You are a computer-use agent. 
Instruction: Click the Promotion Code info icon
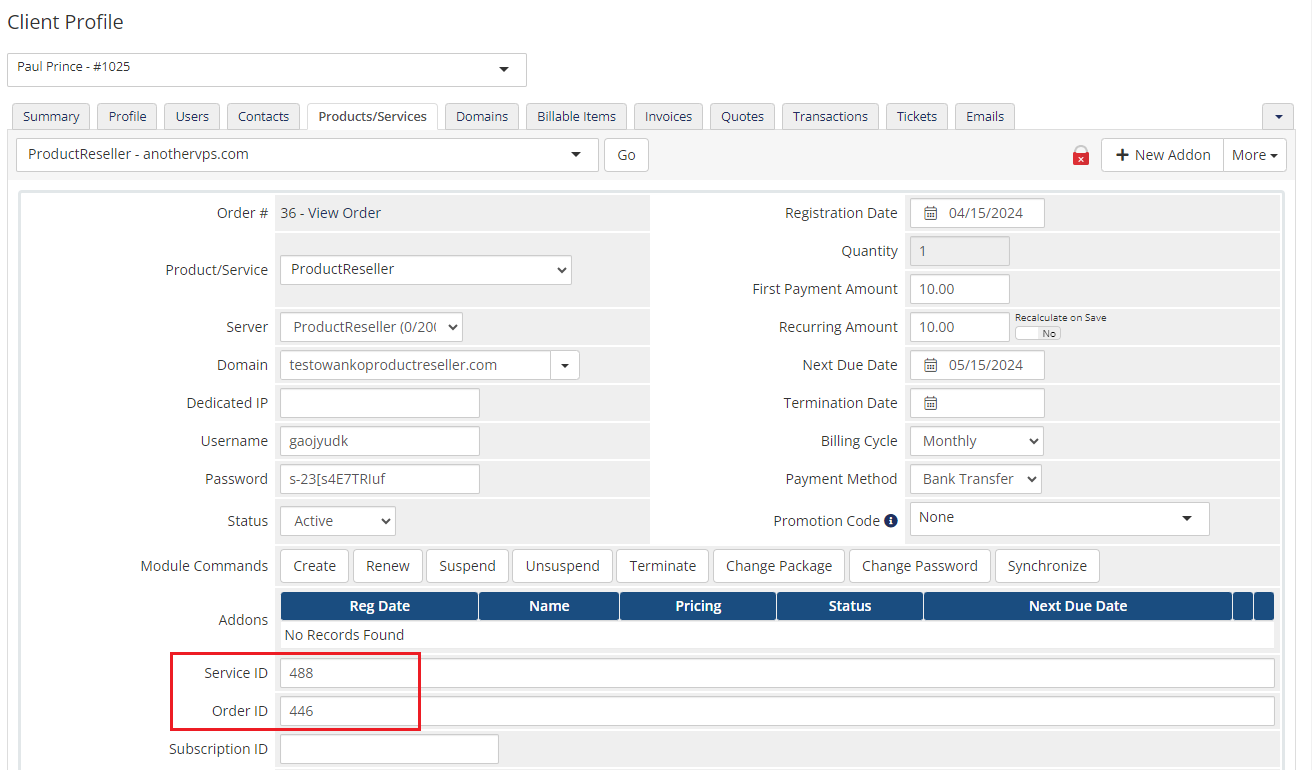coord(891,521)
